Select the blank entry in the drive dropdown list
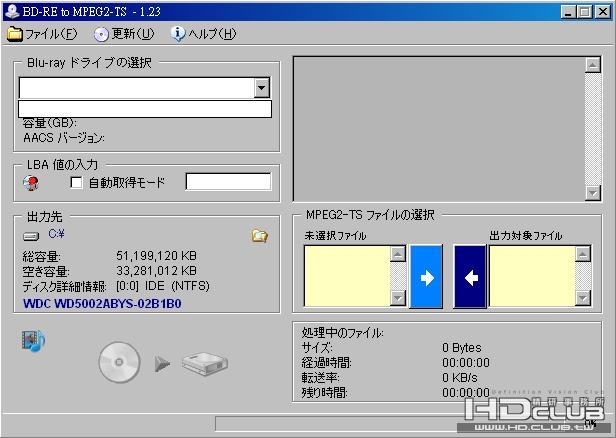The width and height of the screenshot is (616, 438). (145, 109)
